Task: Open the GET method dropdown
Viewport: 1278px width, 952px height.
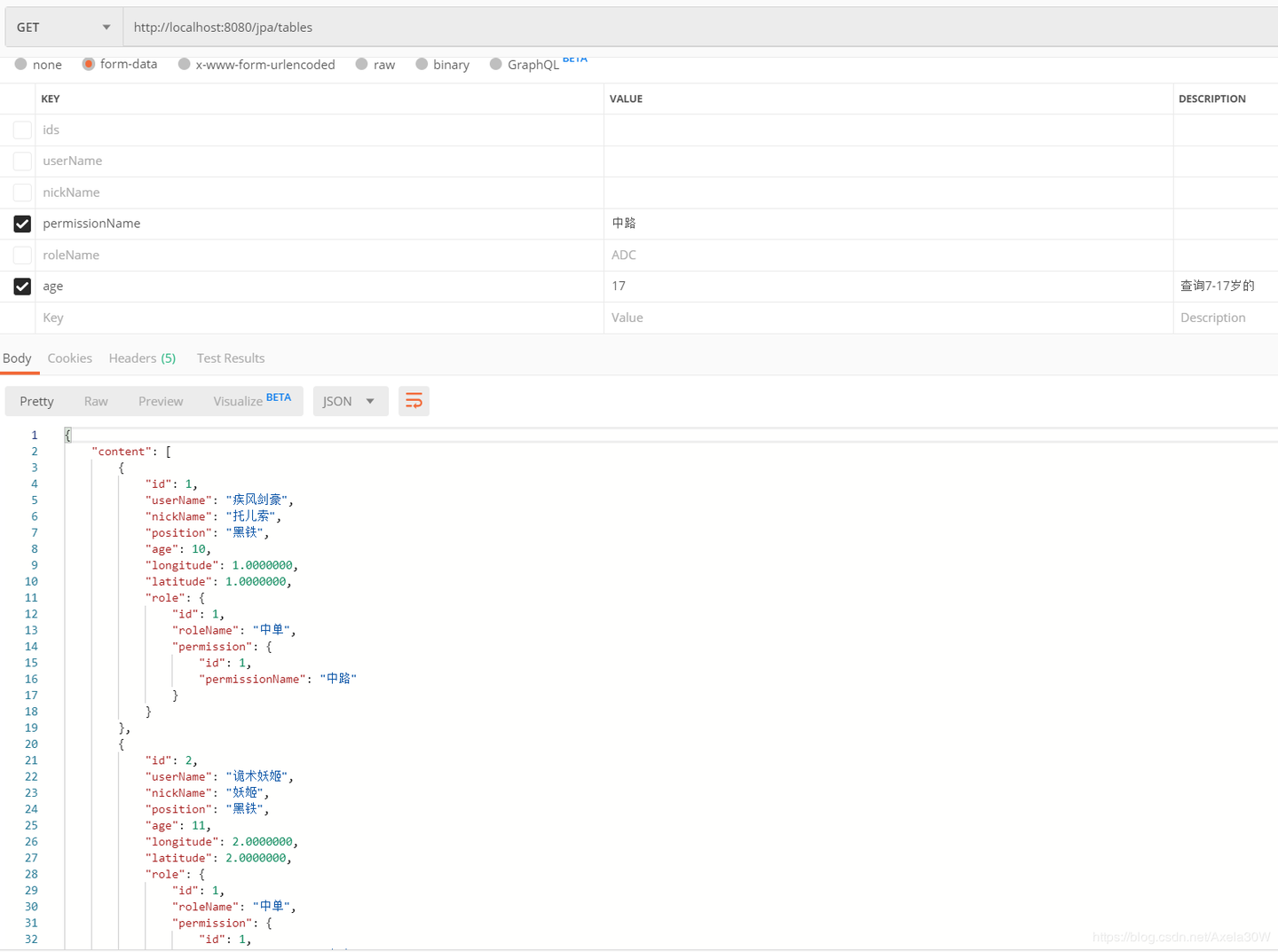Action: pos(63,28)
